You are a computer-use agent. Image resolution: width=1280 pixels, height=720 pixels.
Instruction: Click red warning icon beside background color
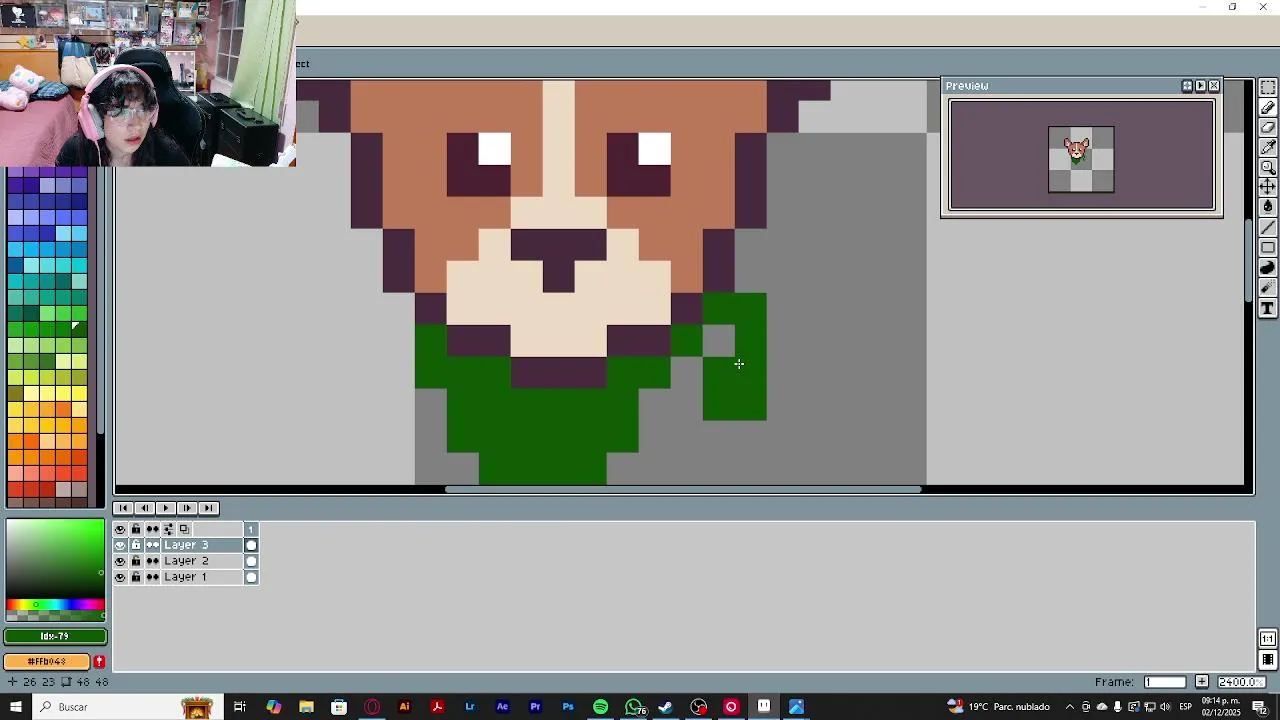pyautogui.click(x=99, y=662)
